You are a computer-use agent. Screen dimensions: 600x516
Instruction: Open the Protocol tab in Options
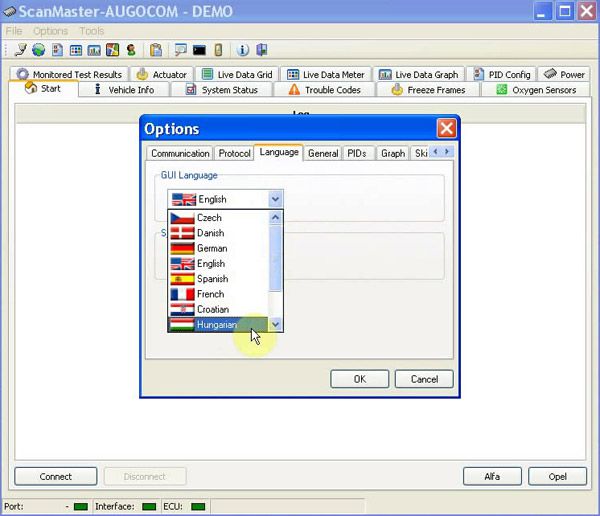click(x=234, y=153)
